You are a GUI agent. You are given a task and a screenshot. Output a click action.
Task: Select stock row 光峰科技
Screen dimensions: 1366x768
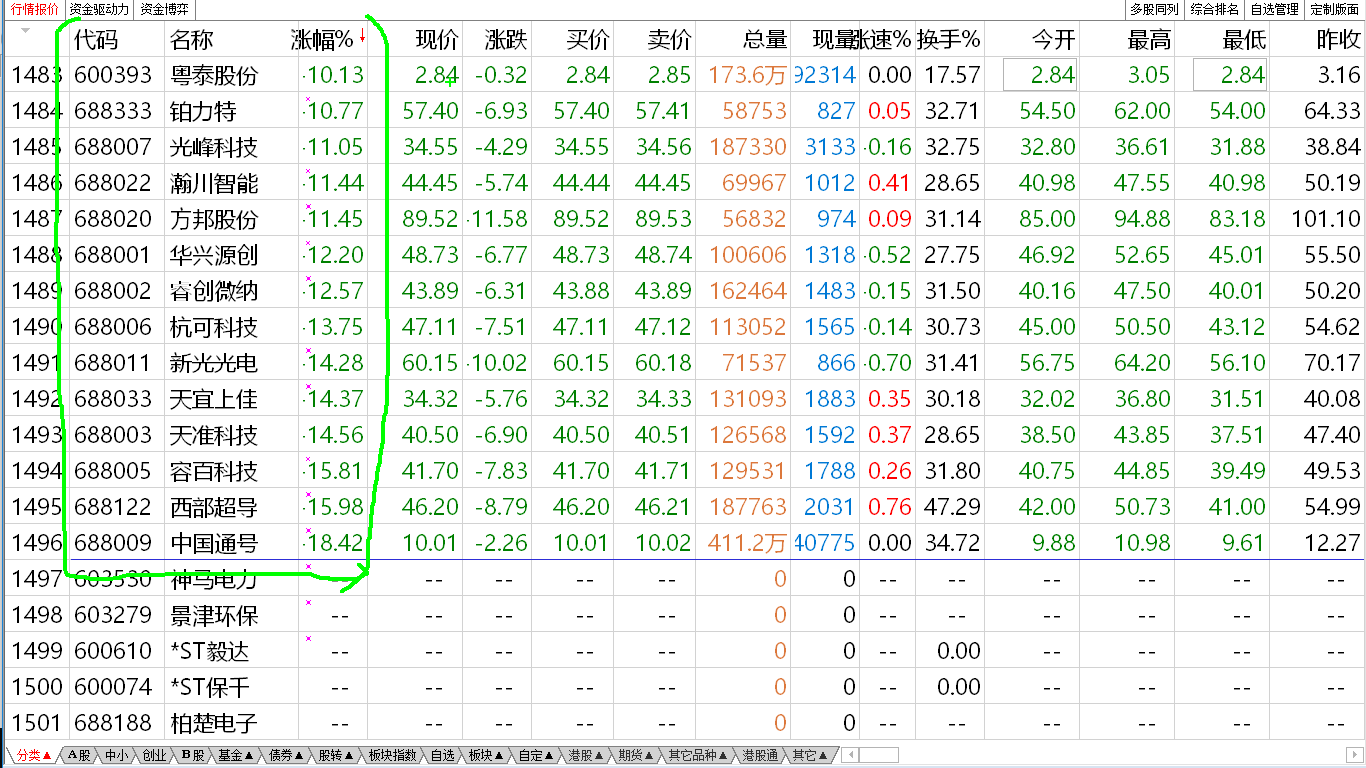(x=683, y=147)
